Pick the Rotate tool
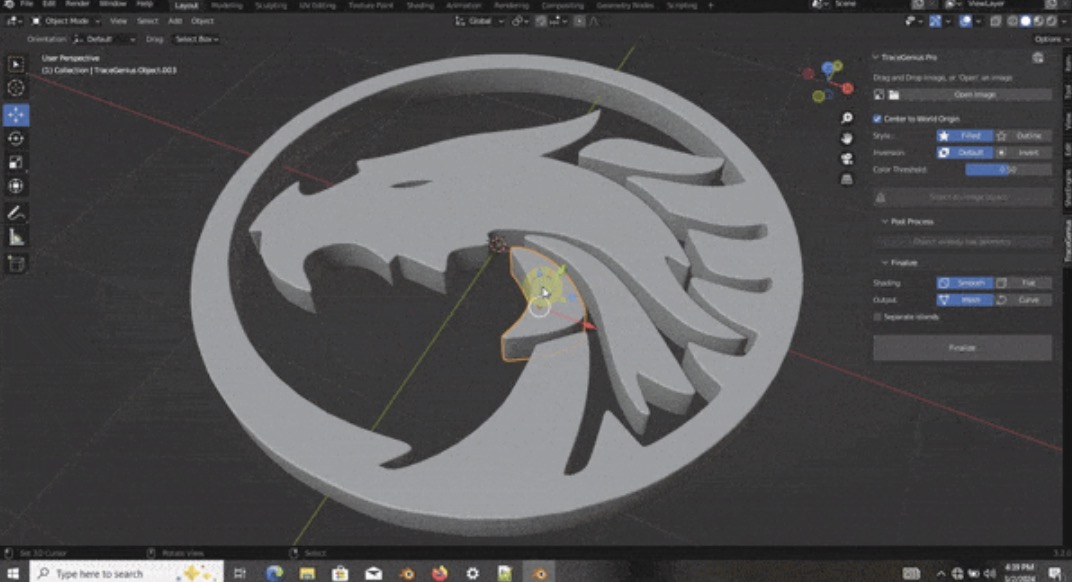This screenshot has width=1072, height=582. tap(16, 138)
